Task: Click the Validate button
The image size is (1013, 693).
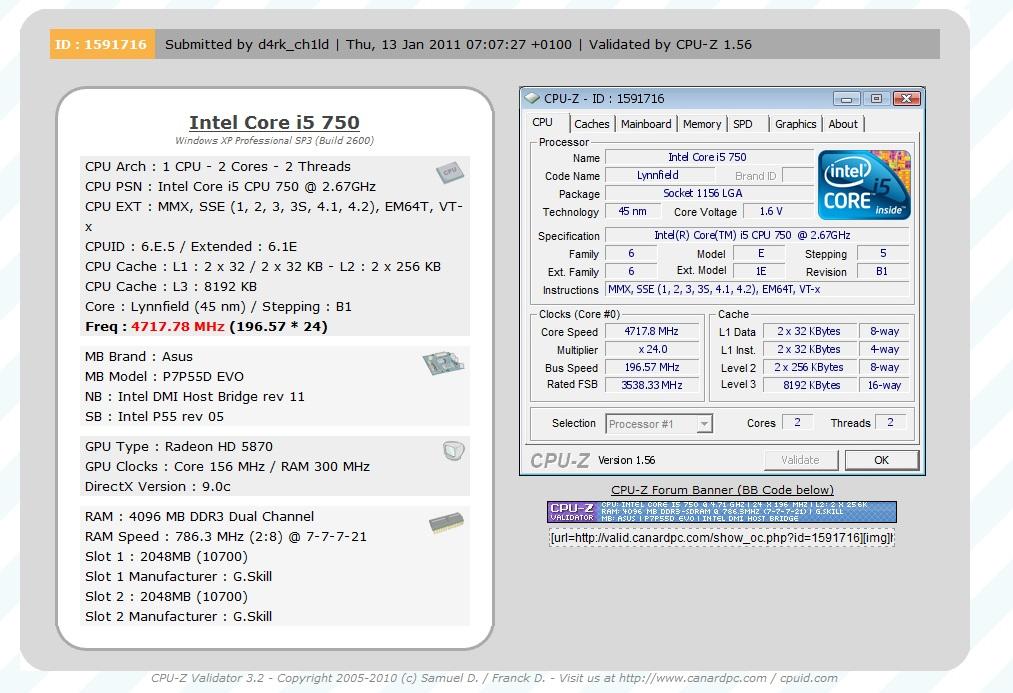Action: click(800, 460)
